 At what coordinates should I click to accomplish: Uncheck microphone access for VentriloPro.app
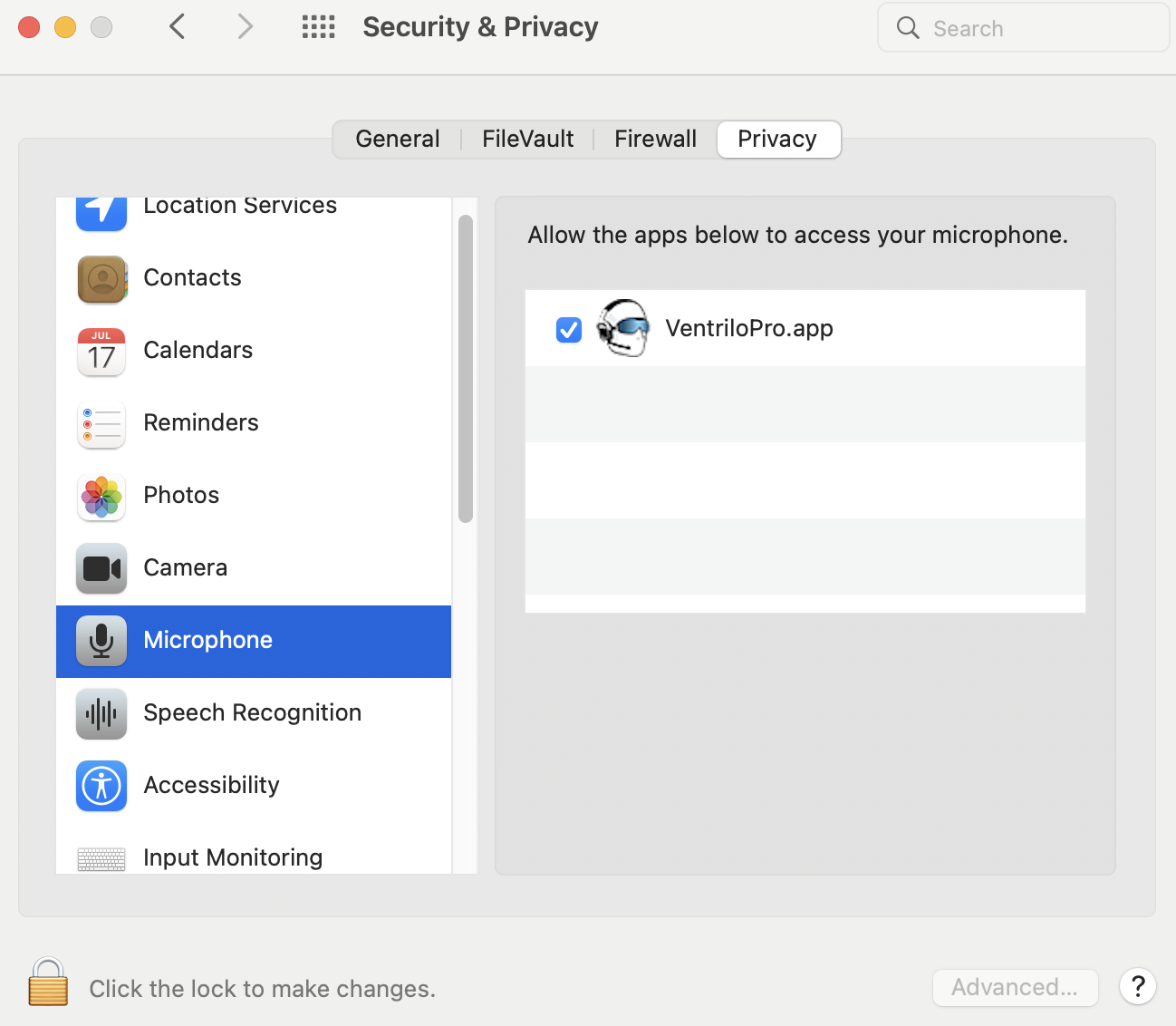(x=569, y=330)
